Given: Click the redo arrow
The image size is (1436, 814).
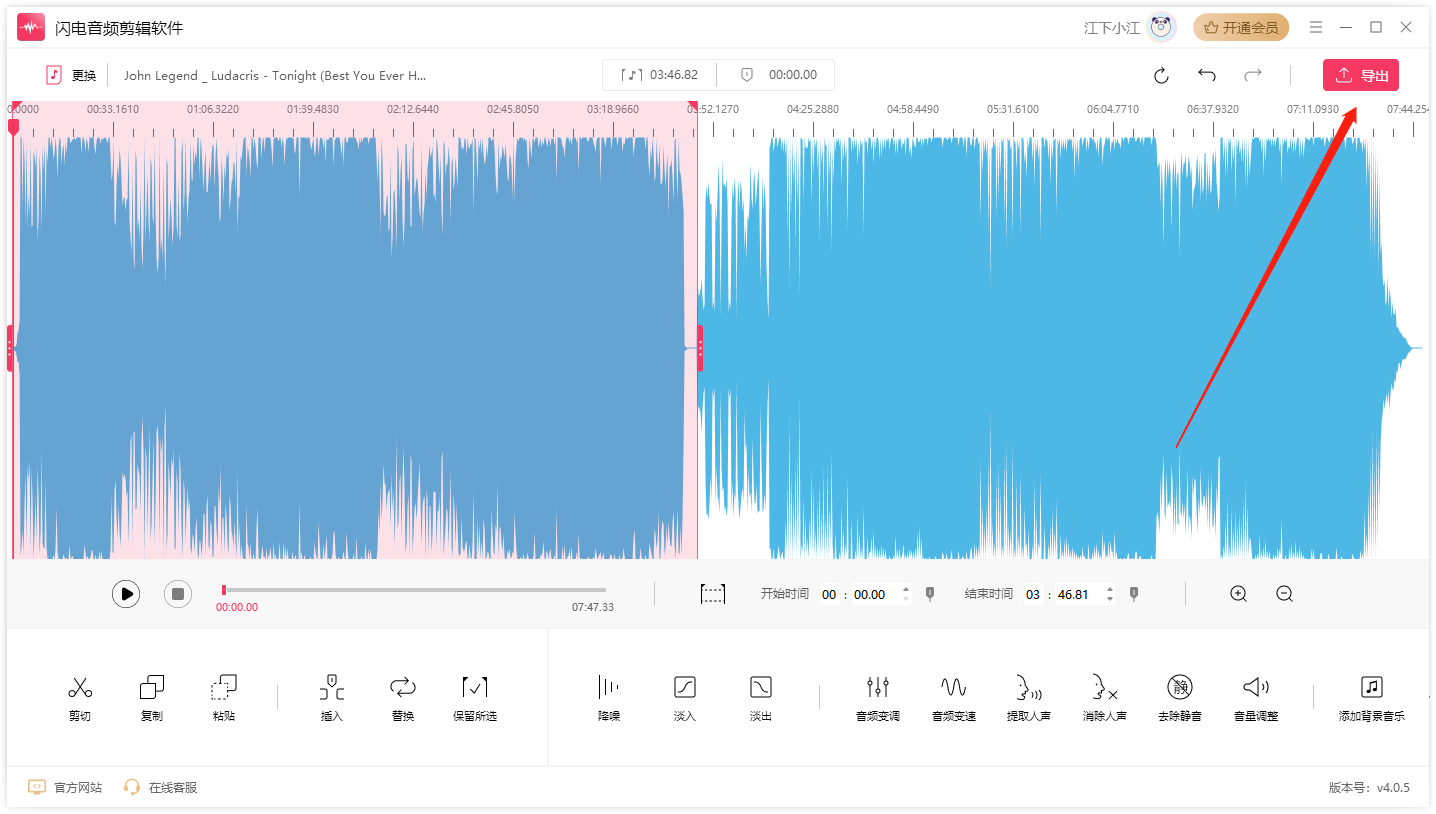Looking at the screenshot, I should [x=1253, y=75].
